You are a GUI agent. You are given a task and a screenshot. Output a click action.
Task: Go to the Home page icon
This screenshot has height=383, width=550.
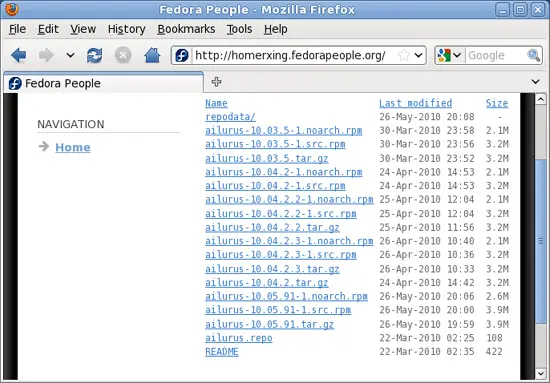pos(152,55)
